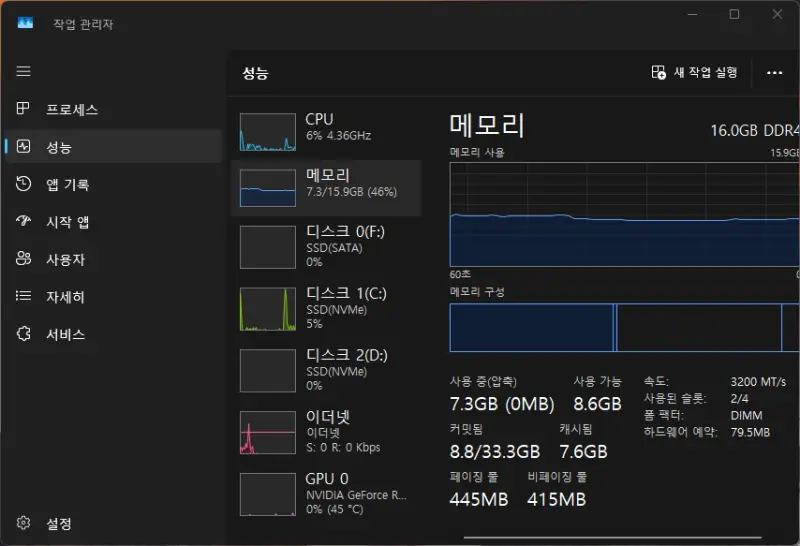This screenshot has width=800, height=546.
Task: Click the 자세히 list icon
Action: pyautogui.click(x=23, y=296)
